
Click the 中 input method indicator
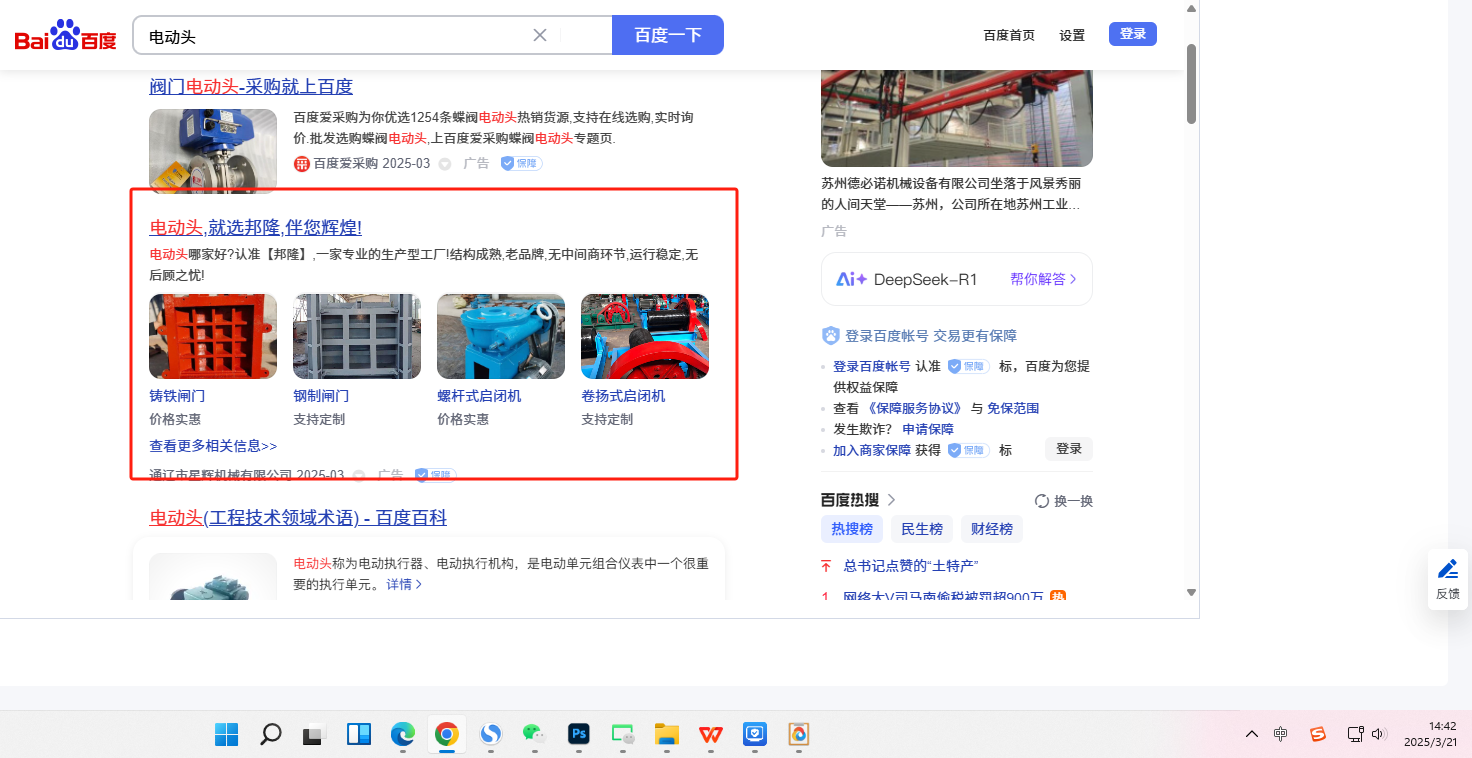[x=1281, y=735]
